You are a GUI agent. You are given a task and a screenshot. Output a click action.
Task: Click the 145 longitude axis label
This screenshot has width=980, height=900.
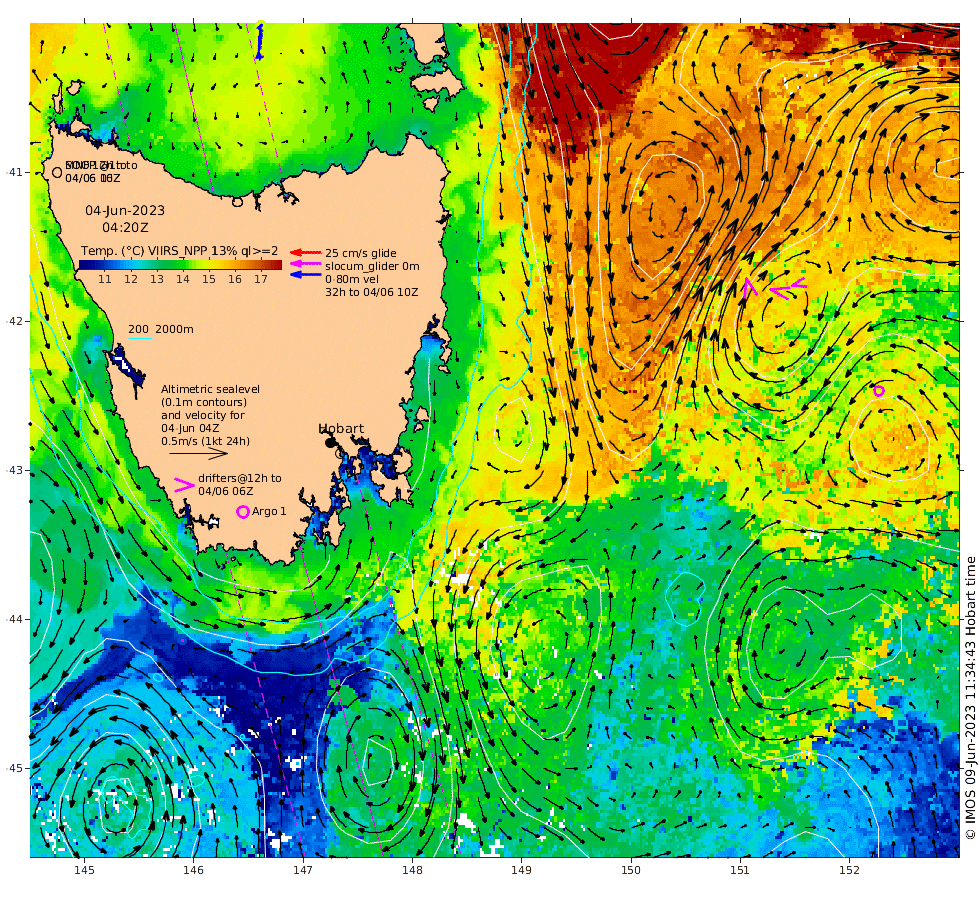tap(84, 869)
